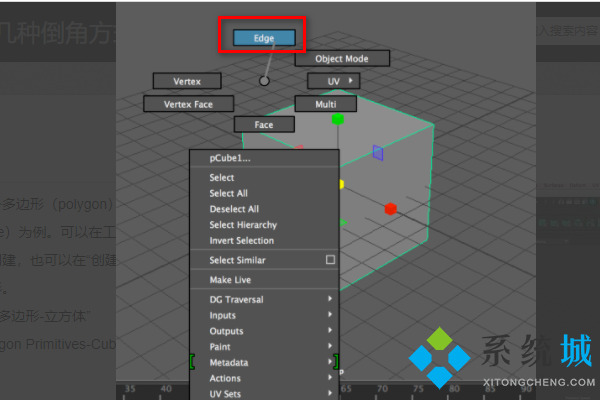Viewport: 600px width, 400px height.
Task: Choose Deselect All menu entry
Action: [234, 209]
